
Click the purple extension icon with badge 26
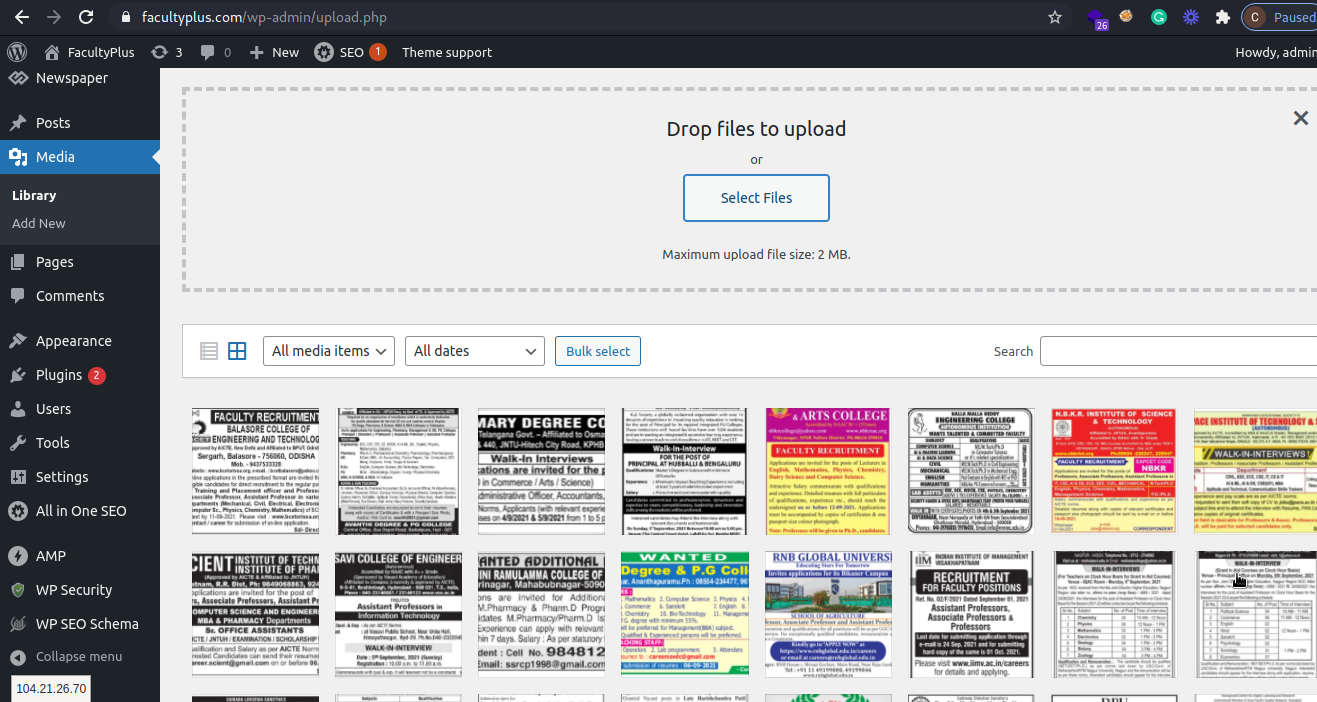click(1097, 18)
